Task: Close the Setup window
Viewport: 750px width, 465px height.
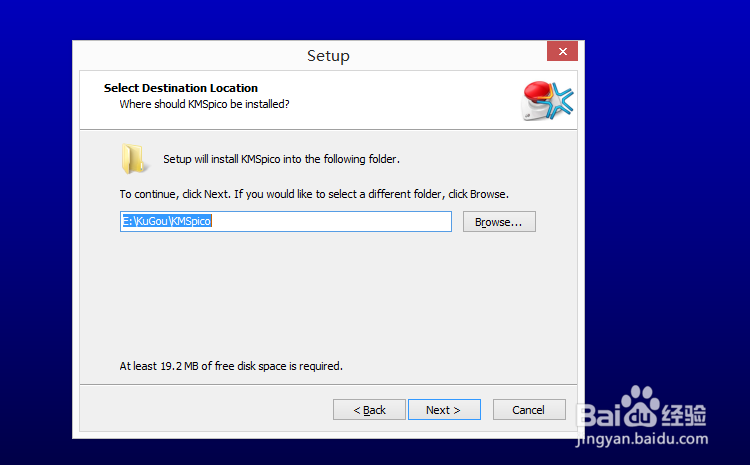Action: 562,51
